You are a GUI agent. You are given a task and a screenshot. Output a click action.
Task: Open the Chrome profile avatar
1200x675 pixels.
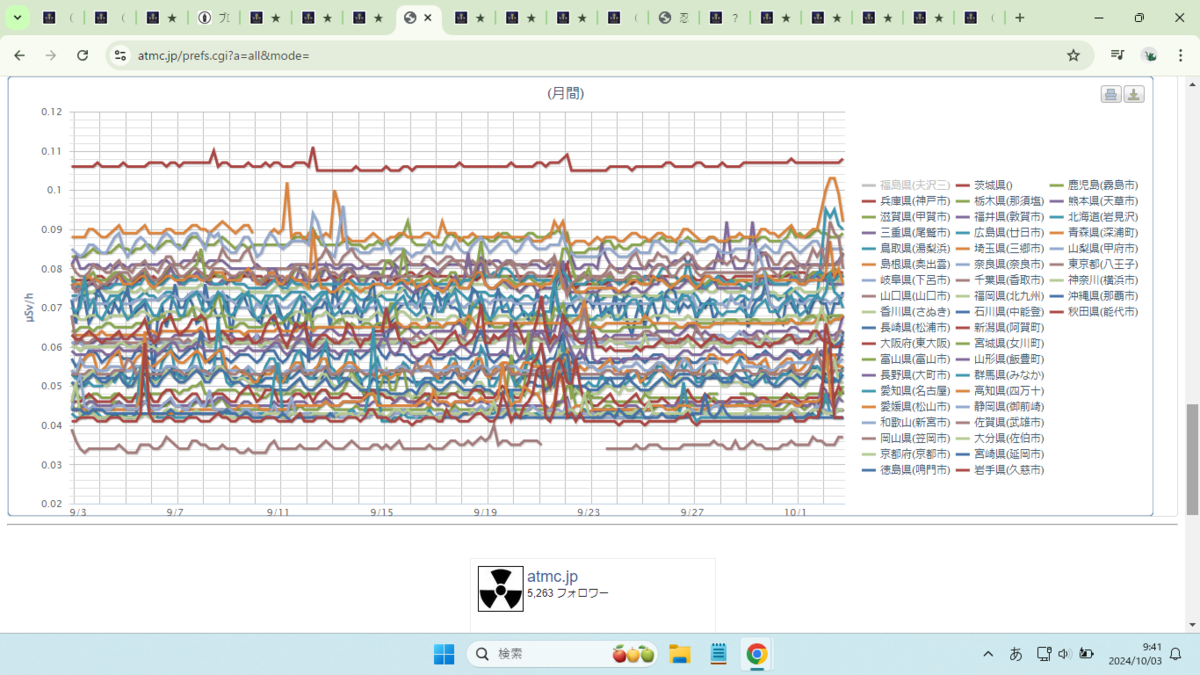(1149, 56)
